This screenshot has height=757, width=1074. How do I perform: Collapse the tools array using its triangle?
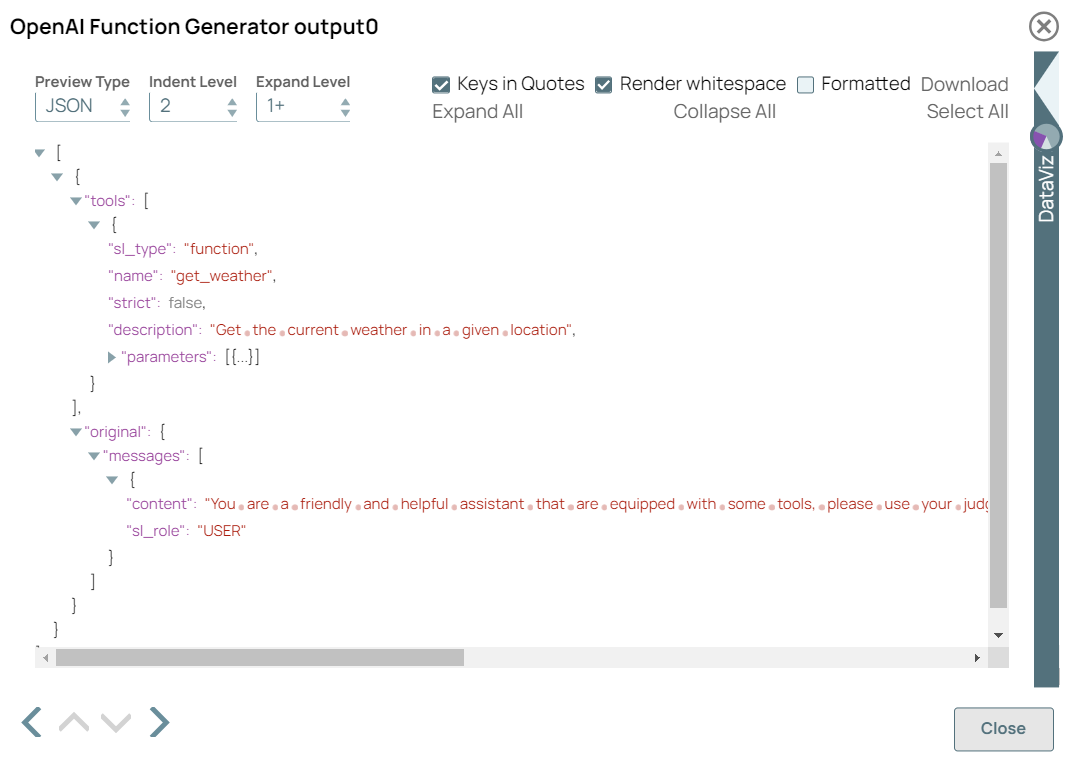click(x=76, y=200)
